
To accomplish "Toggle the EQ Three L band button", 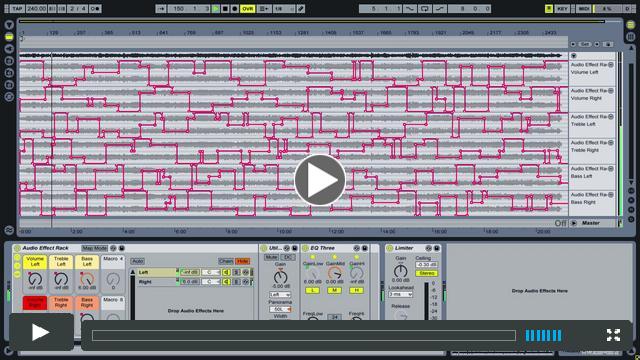I will pyautogui.click(x=312, y=290).
